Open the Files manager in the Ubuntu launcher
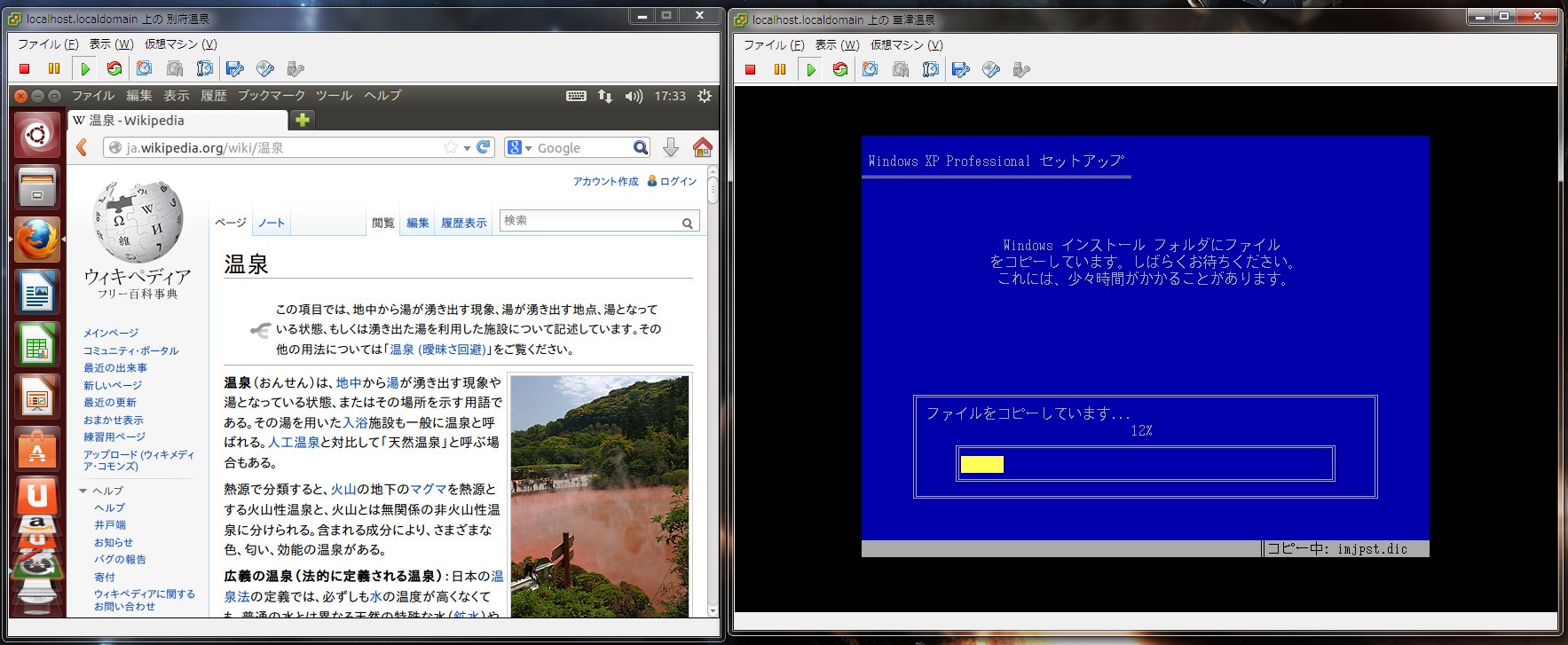The height and width of the screenshot is (645, 1568). pos(37,187)
